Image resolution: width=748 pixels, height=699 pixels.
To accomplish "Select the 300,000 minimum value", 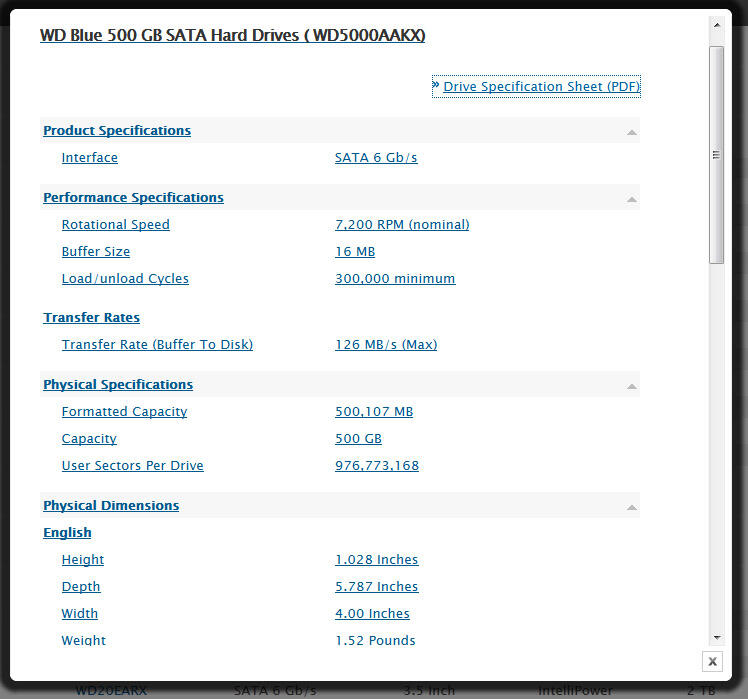I will pyautogui.click(x=395, y=278).
